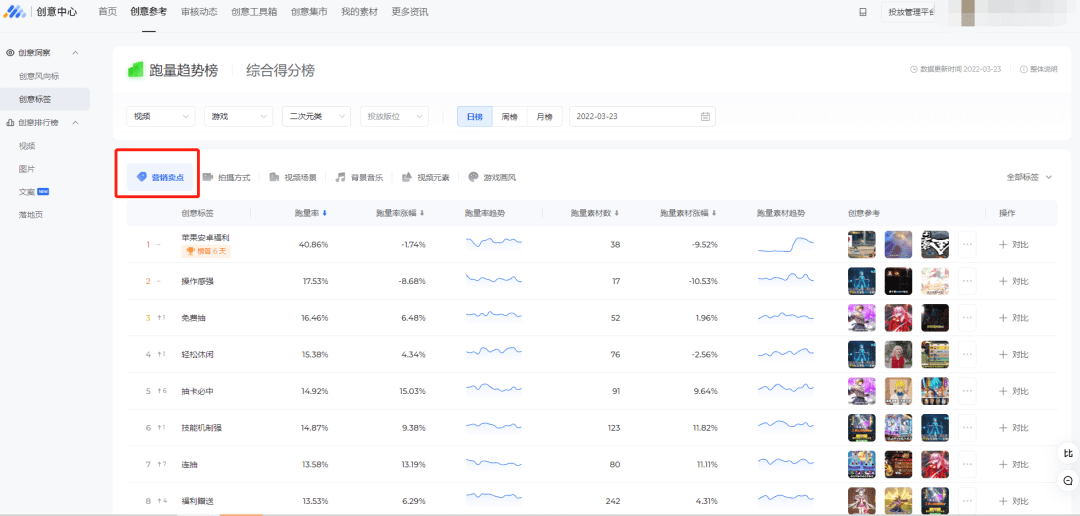Open more references for 连抽 row
This screenshot has width=1080, height=516.
(967, 464)
